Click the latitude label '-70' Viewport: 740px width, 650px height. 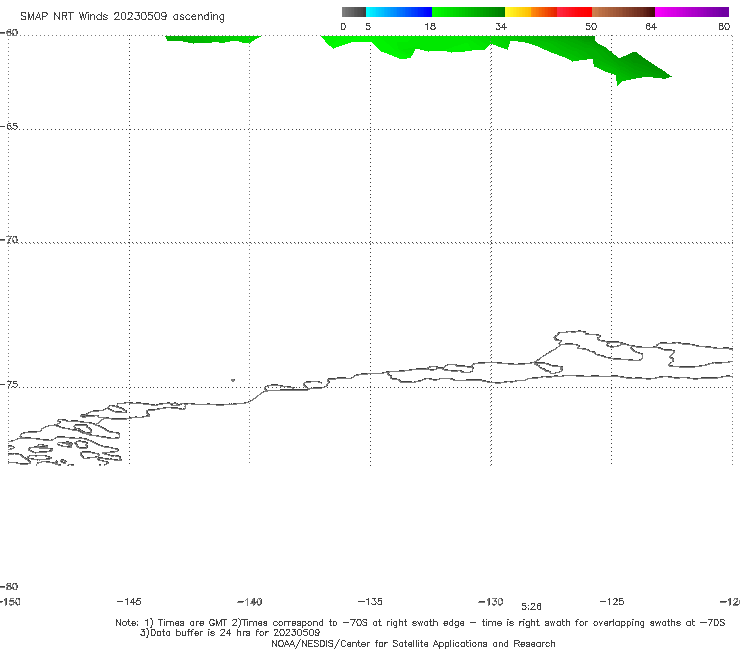pyautogui.click(x=9, y=240)
